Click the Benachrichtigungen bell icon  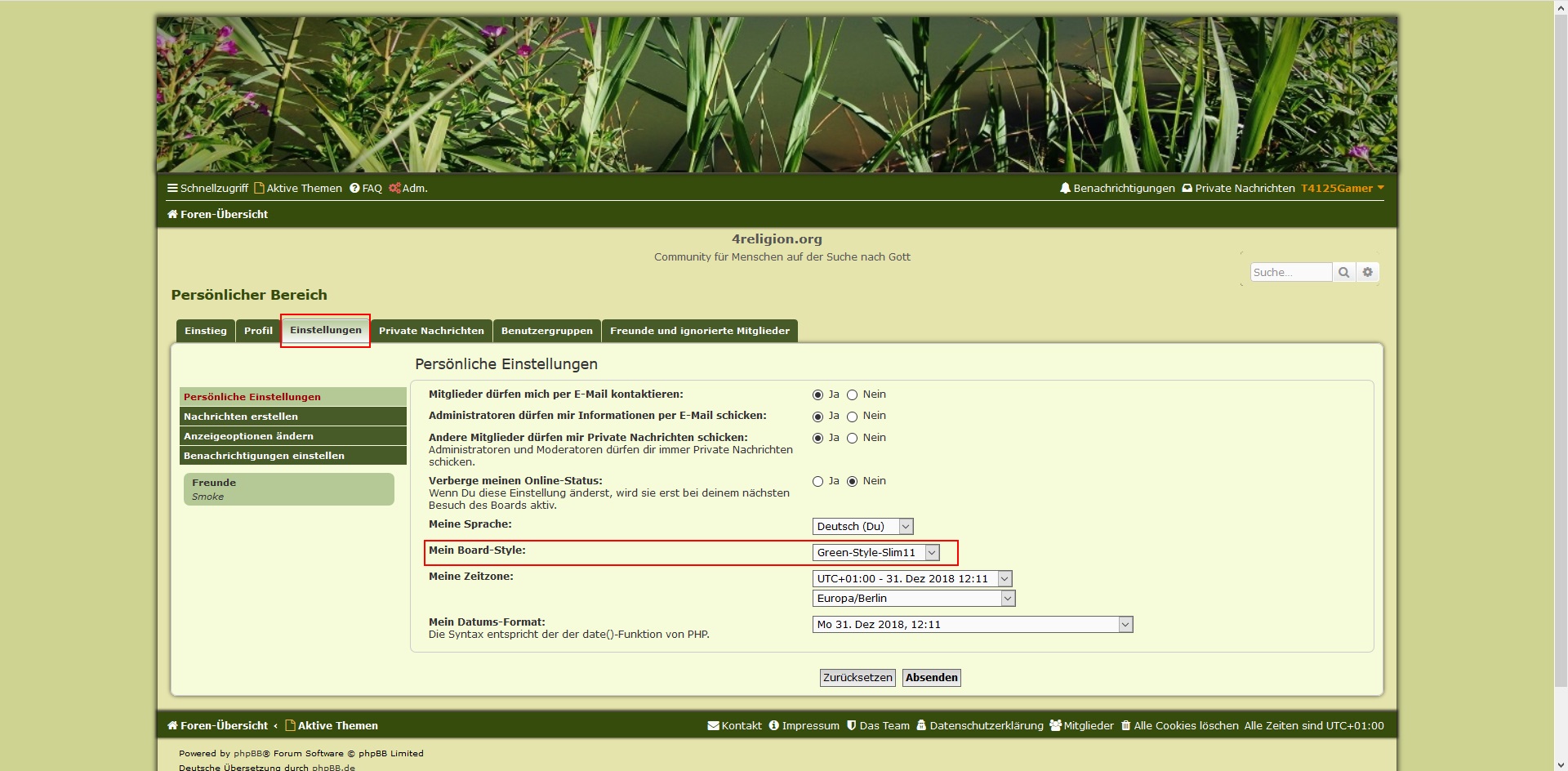tap(1065, 189)
